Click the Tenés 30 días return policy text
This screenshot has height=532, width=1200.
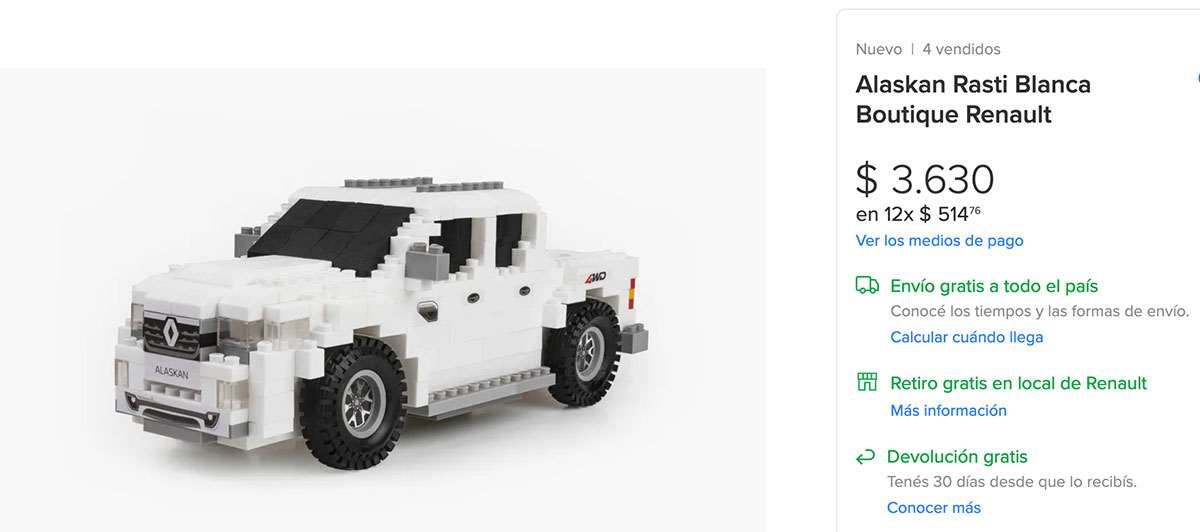click(1012, 482)
